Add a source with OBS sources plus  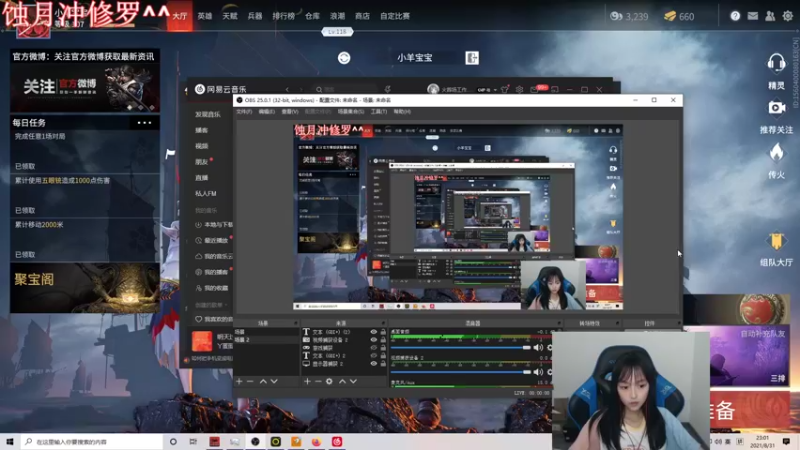(307, 381)
